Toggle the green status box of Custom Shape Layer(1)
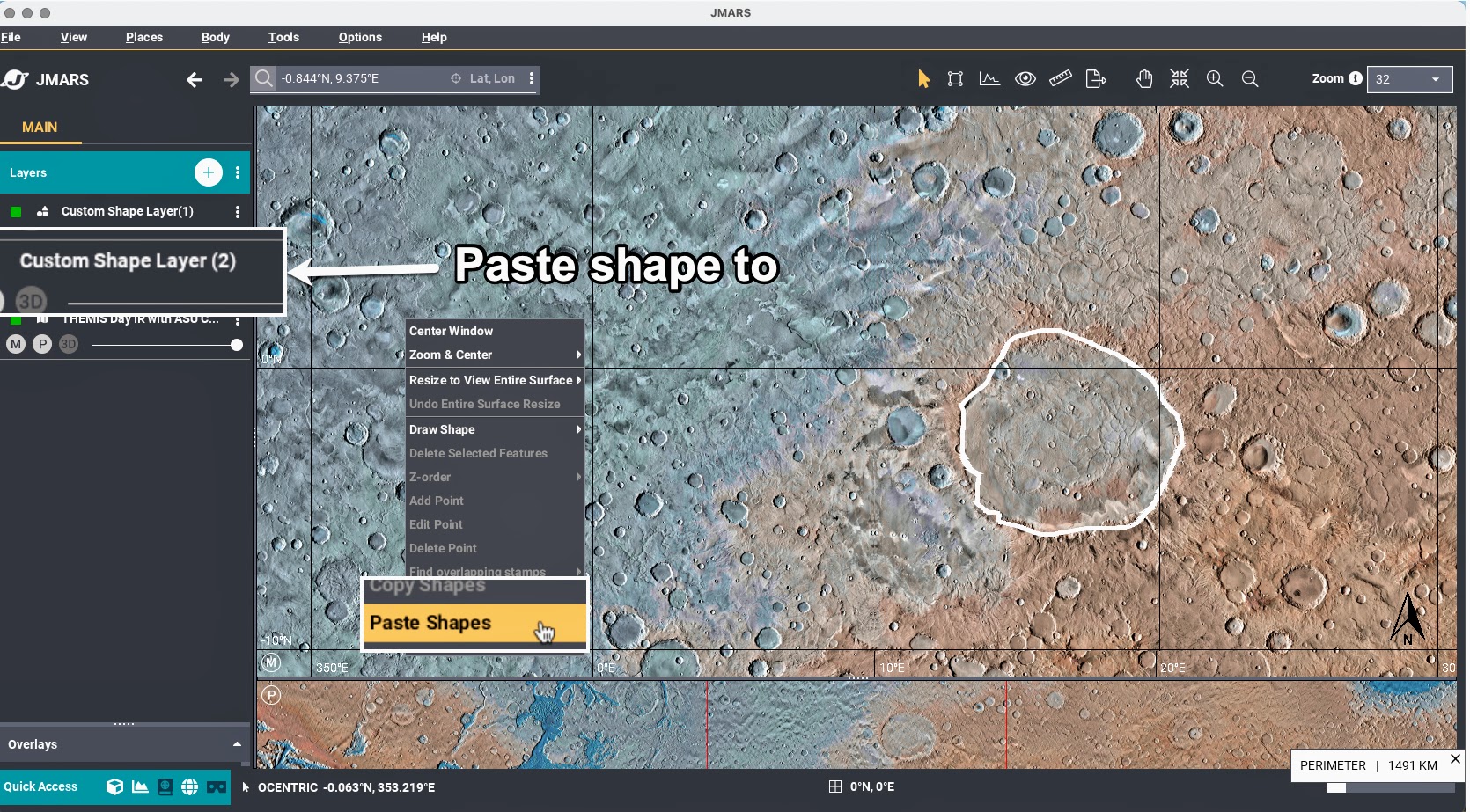The width and height of the screenshot is (1470, 812). click(16, 212)
